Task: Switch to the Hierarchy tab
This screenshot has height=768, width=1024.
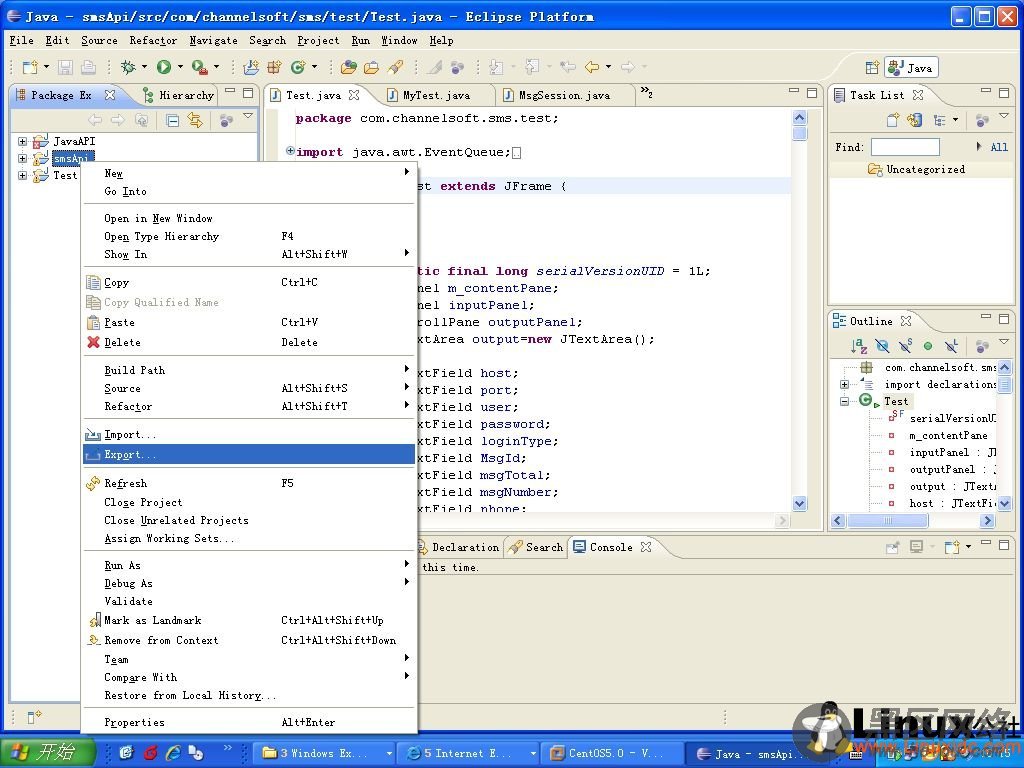Action: (178, 95)
